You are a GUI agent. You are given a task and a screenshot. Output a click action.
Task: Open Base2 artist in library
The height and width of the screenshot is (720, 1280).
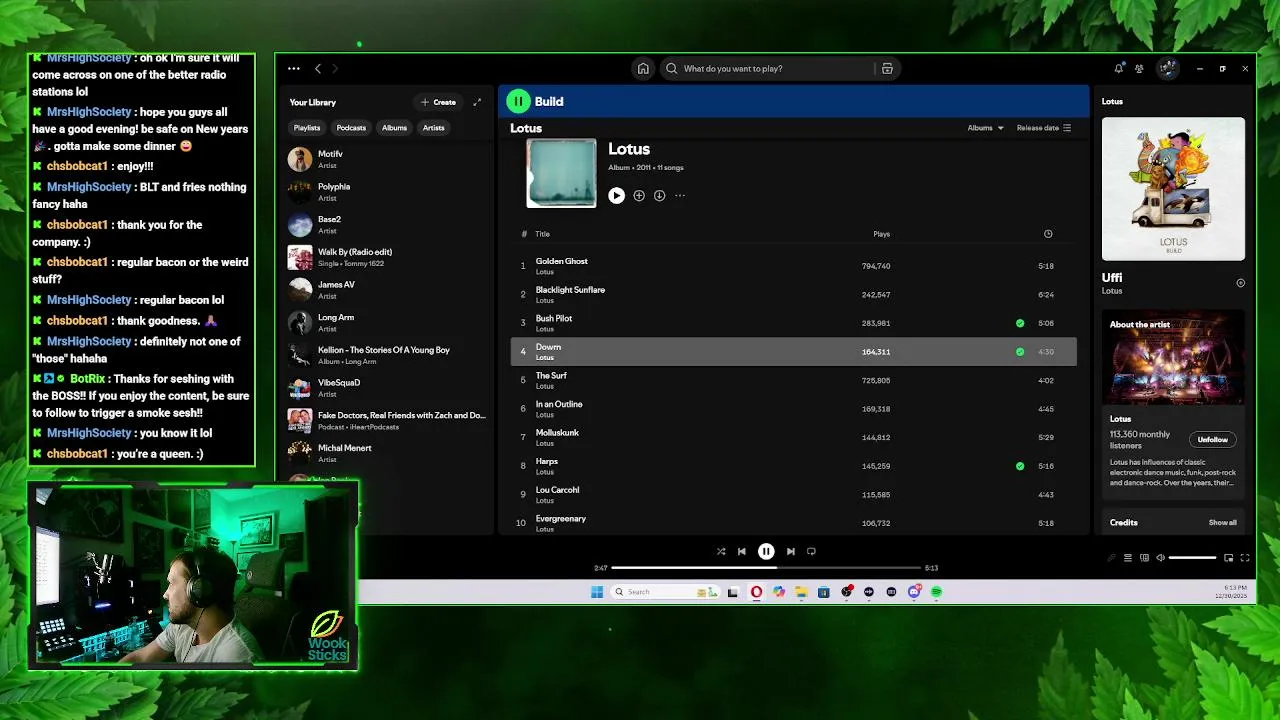386,225
